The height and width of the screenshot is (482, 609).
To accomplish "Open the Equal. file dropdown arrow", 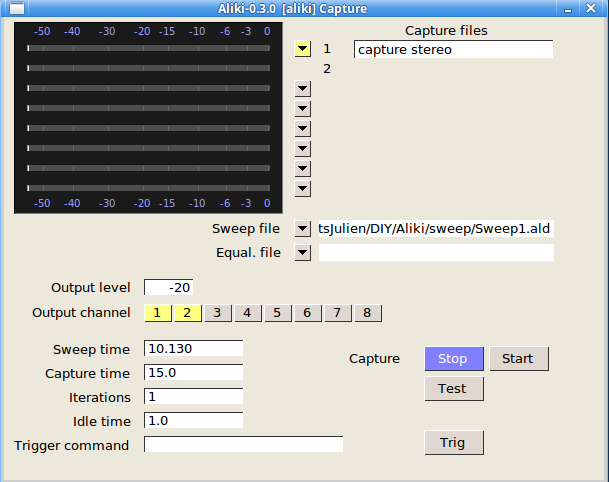I will pyautogui.click(x=303, y=253).
